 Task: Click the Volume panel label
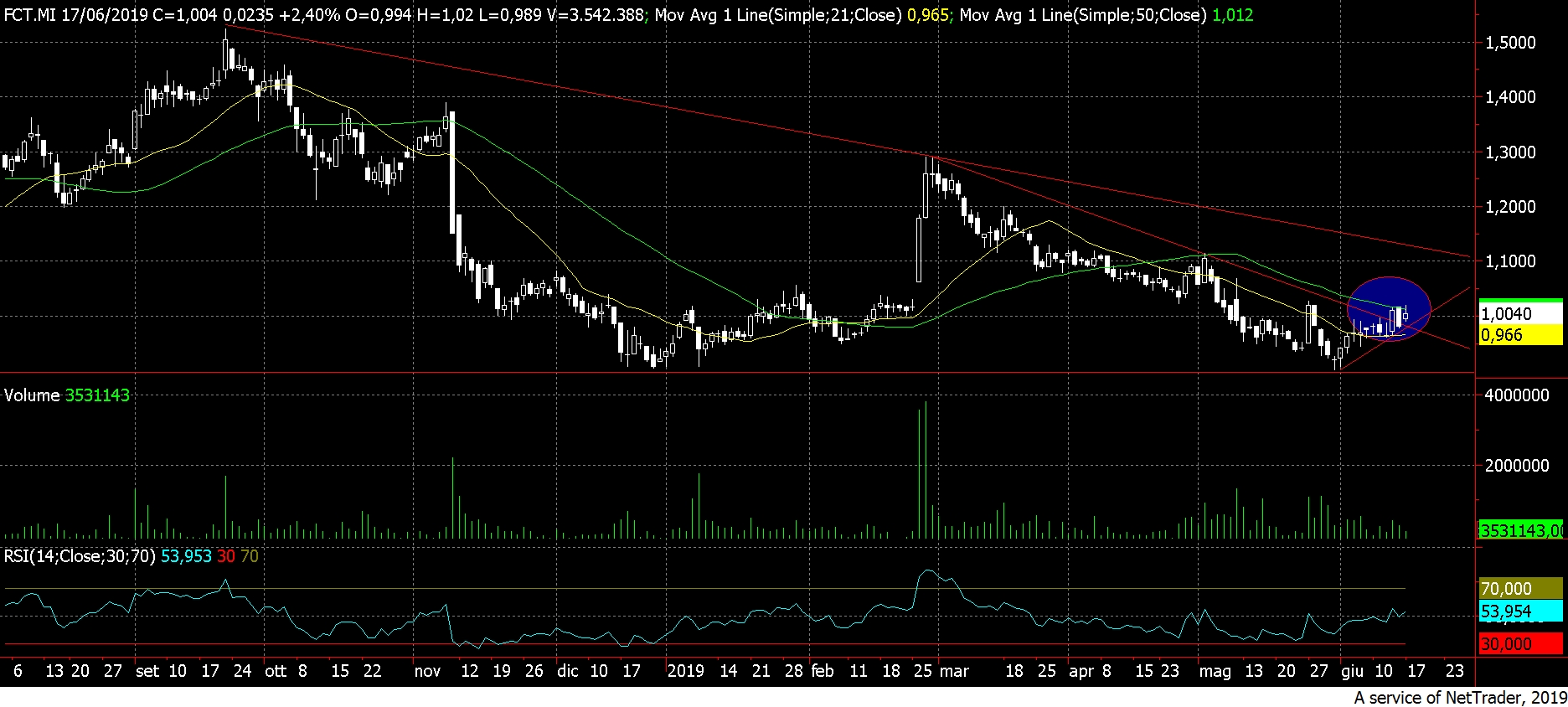click(32, 395)
